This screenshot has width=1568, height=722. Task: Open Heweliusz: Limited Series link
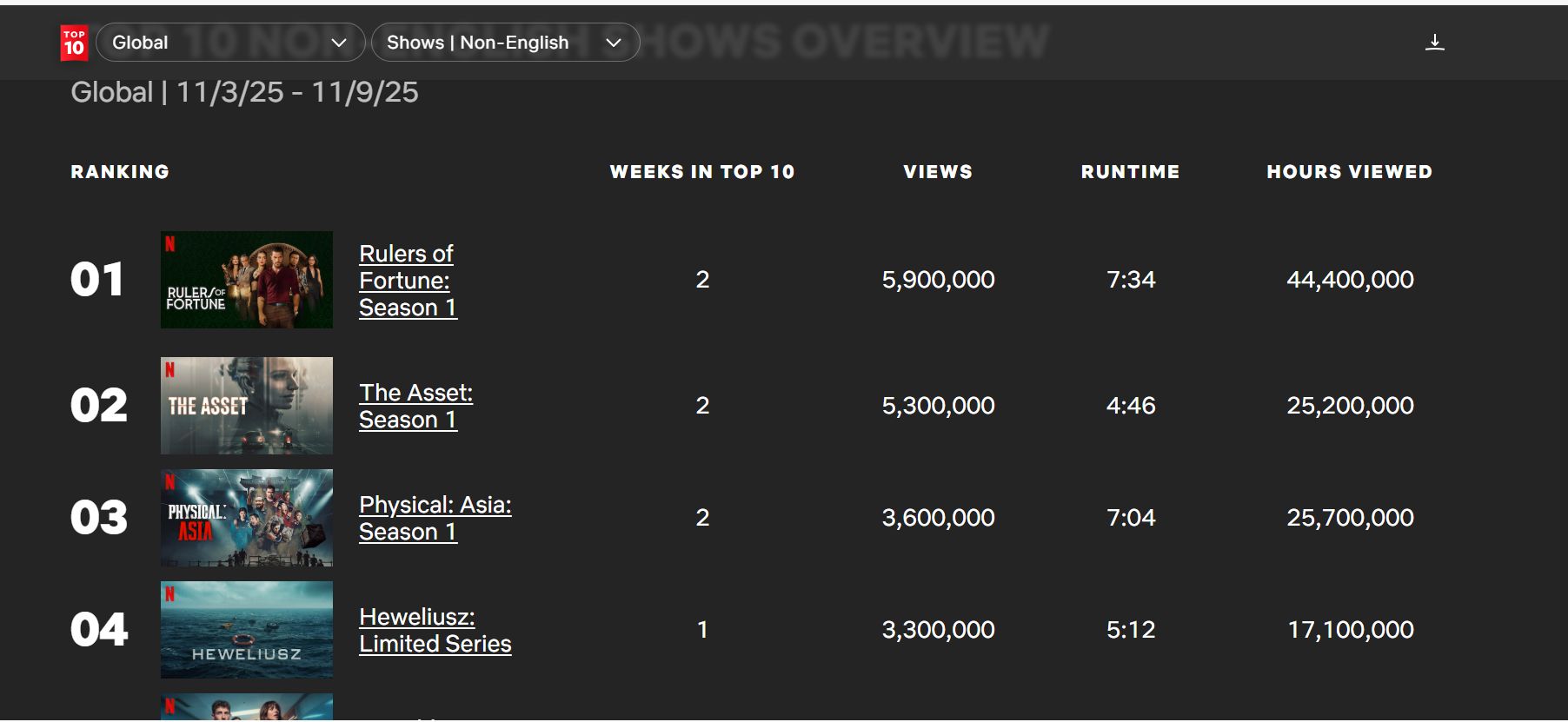435,630
